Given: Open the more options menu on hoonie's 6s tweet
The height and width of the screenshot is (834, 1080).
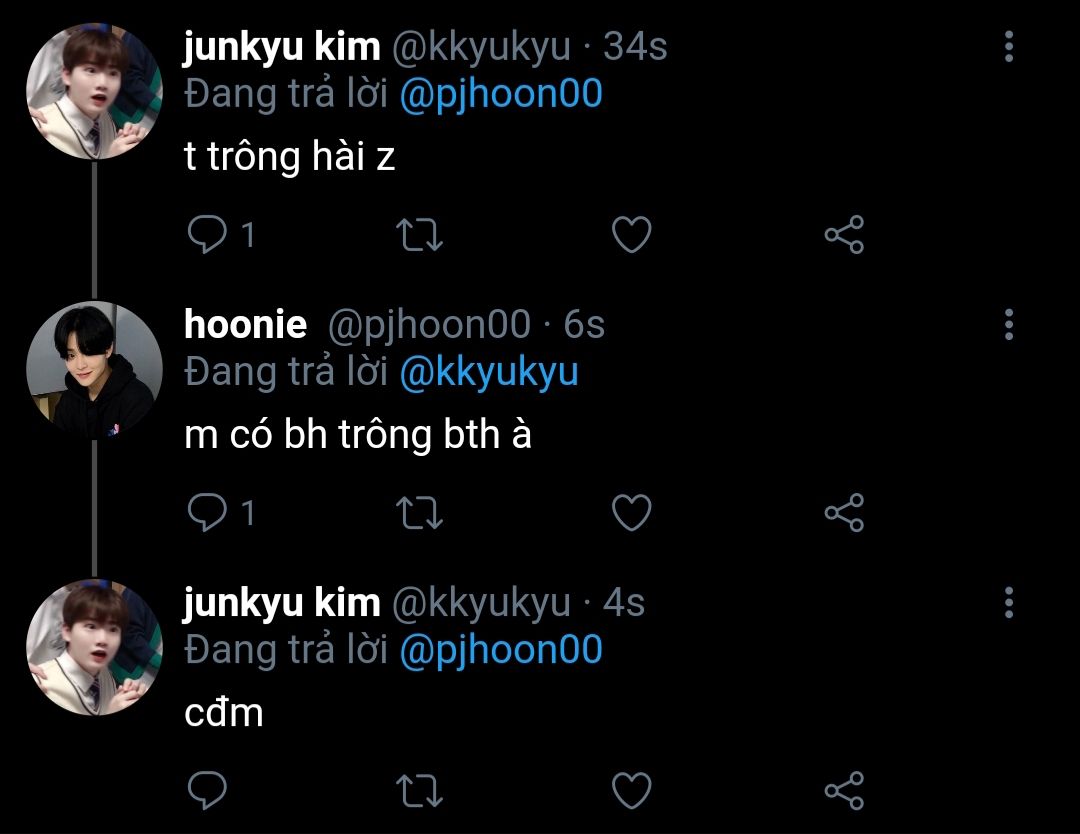Looking at the screenshot, I should [1009, 324].
